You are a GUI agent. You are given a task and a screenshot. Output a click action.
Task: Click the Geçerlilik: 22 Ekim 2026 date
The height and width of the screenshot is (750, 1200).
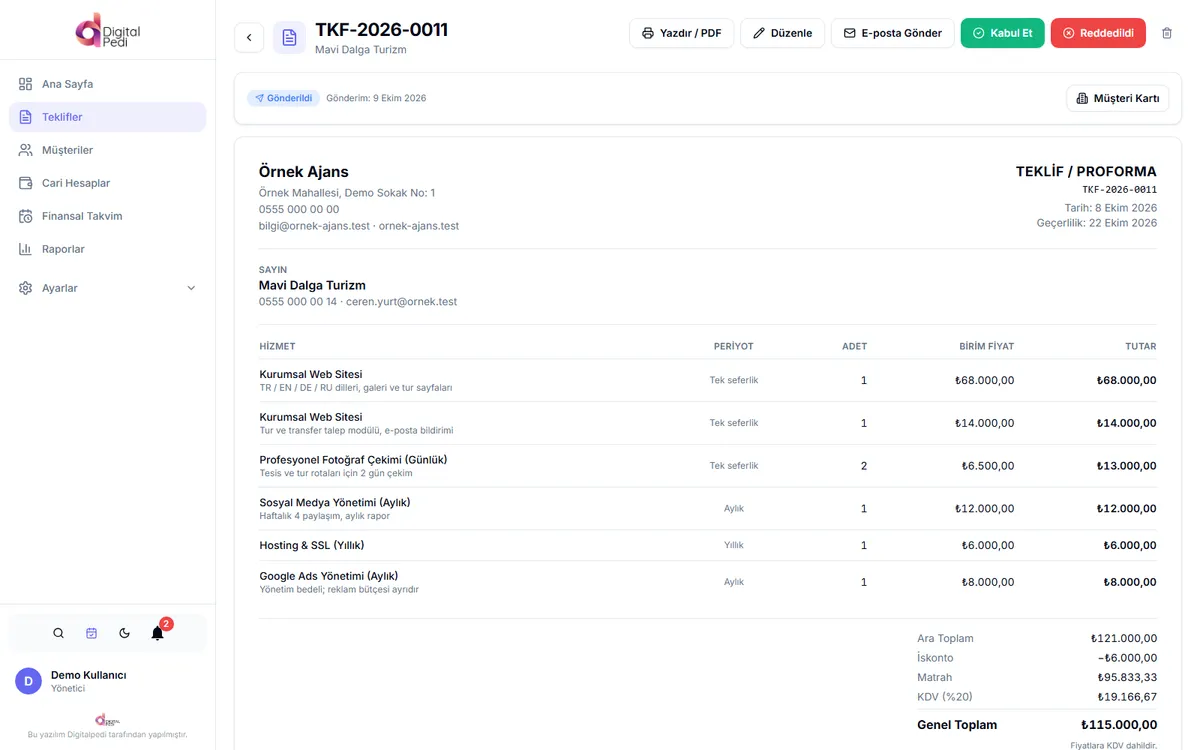[x=1097, y=223]
